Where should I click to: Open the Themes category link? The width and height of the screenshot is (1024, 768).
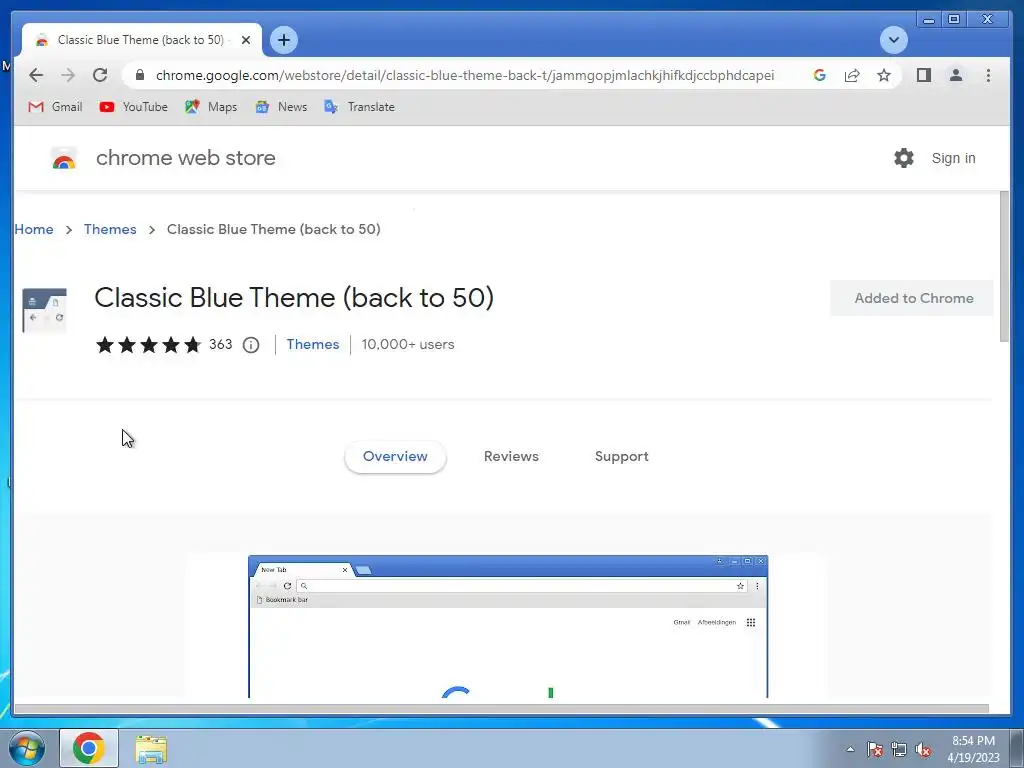313,344
